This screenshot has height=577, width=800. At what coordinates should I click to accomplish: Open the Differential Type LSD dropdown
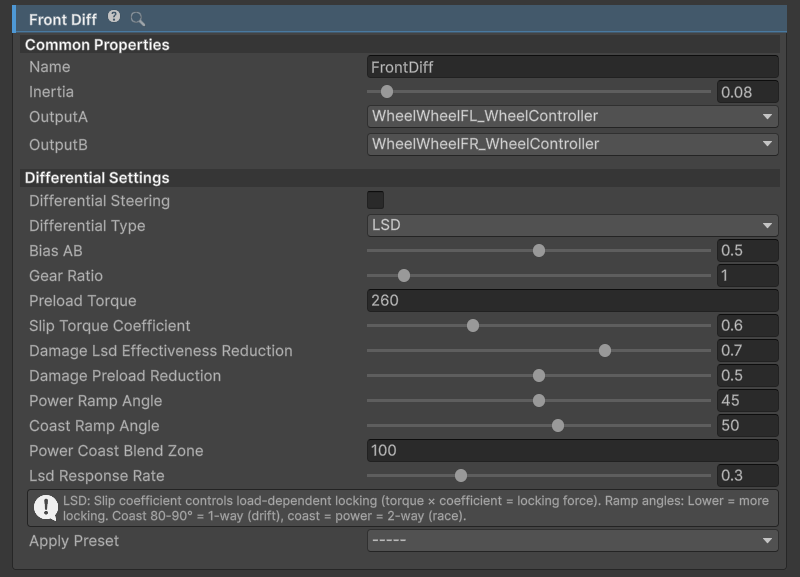coord(572,225)
